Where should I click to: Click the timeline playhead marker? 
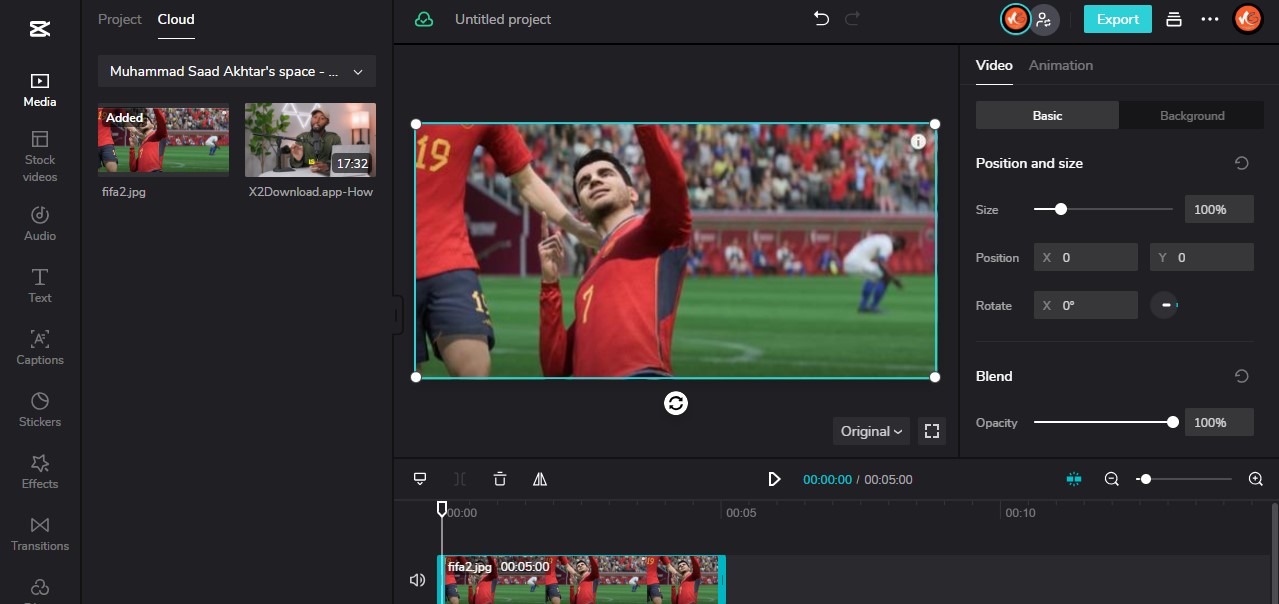(442, 510)
